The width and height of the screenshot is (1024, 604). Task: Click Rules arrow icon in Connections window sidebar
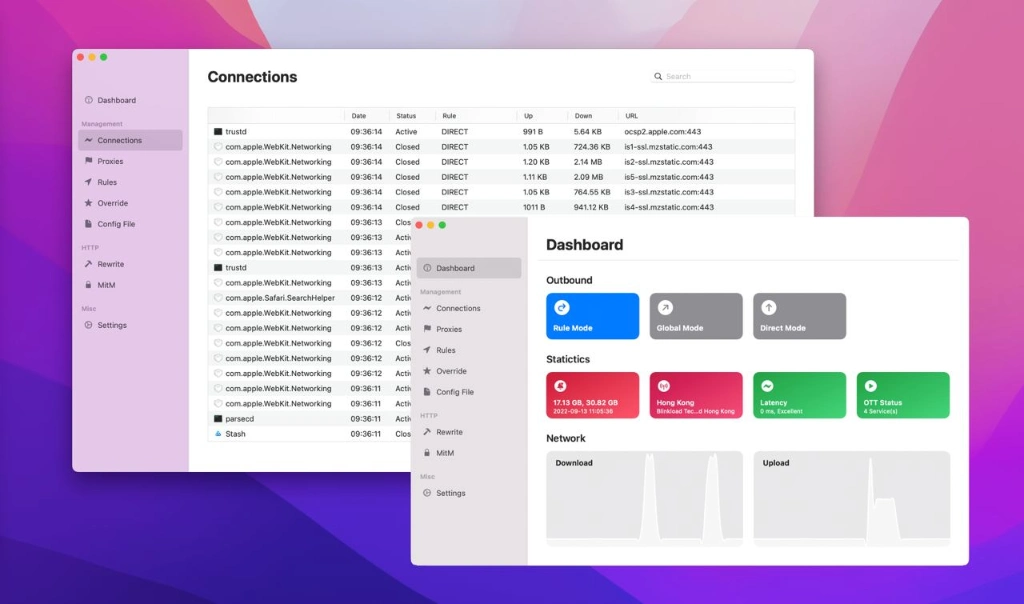pyautogui.click(x=89, y=182)
